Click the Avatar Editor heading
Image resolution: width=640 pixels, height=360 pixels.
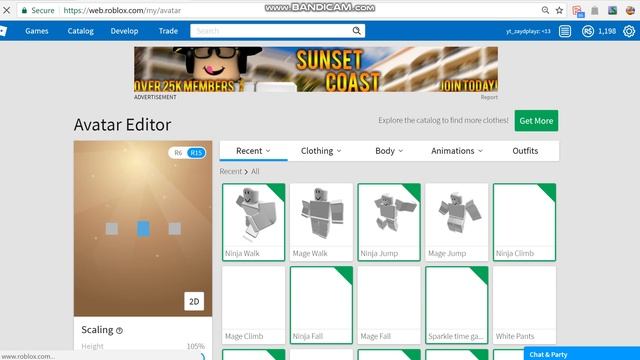122,124
